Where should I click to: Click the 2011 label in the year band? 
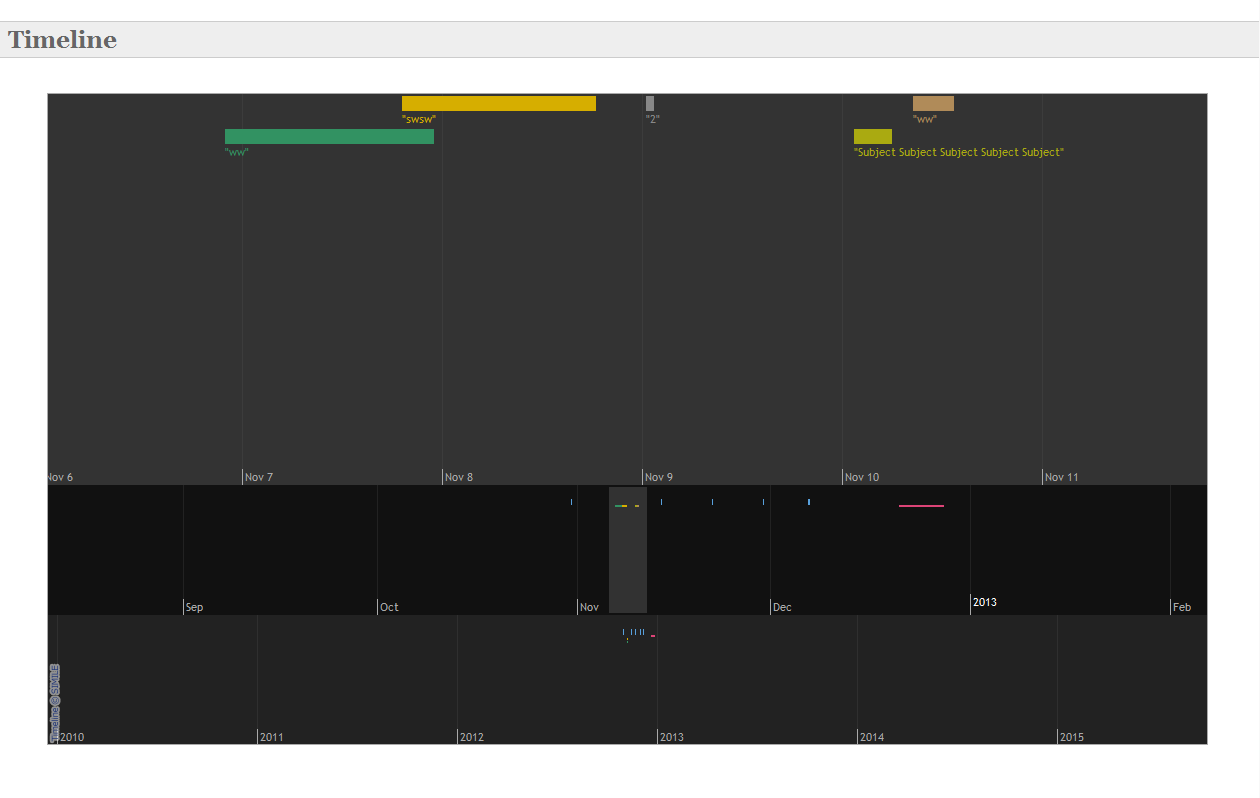point(271,737)
